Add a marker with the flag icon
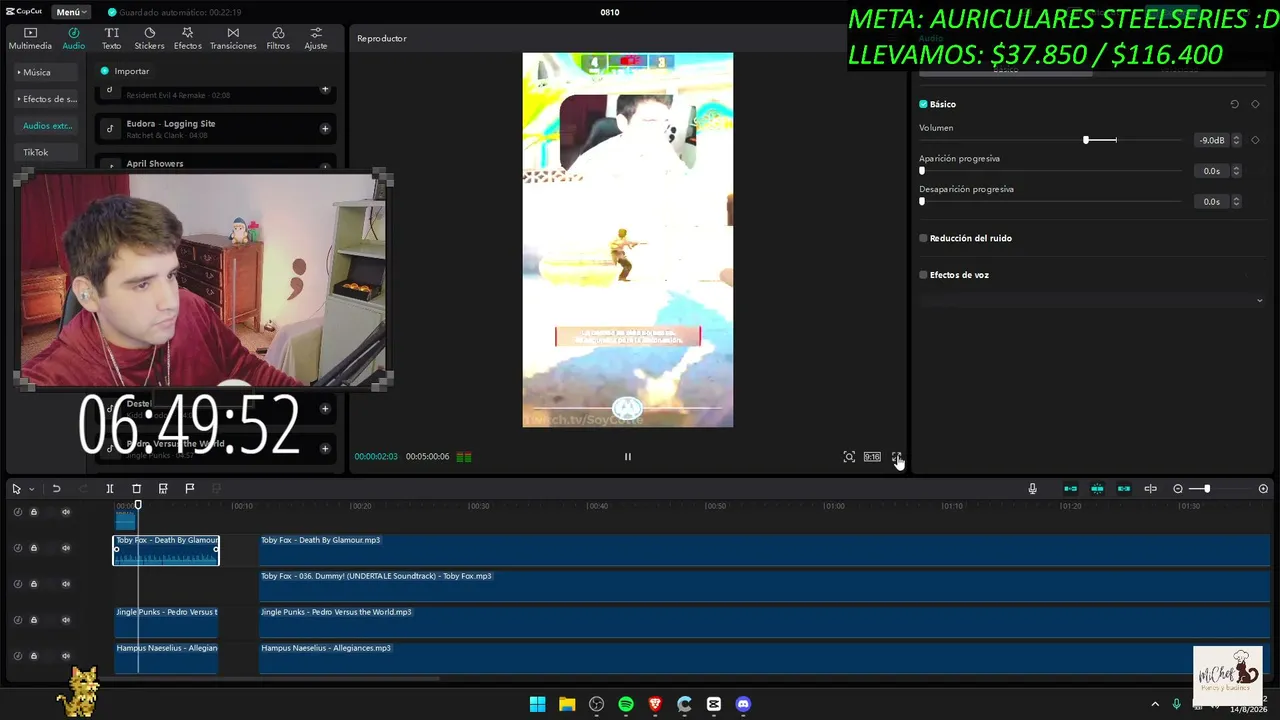This screenshot has width=1280, height=720. [x=190, y=488]
